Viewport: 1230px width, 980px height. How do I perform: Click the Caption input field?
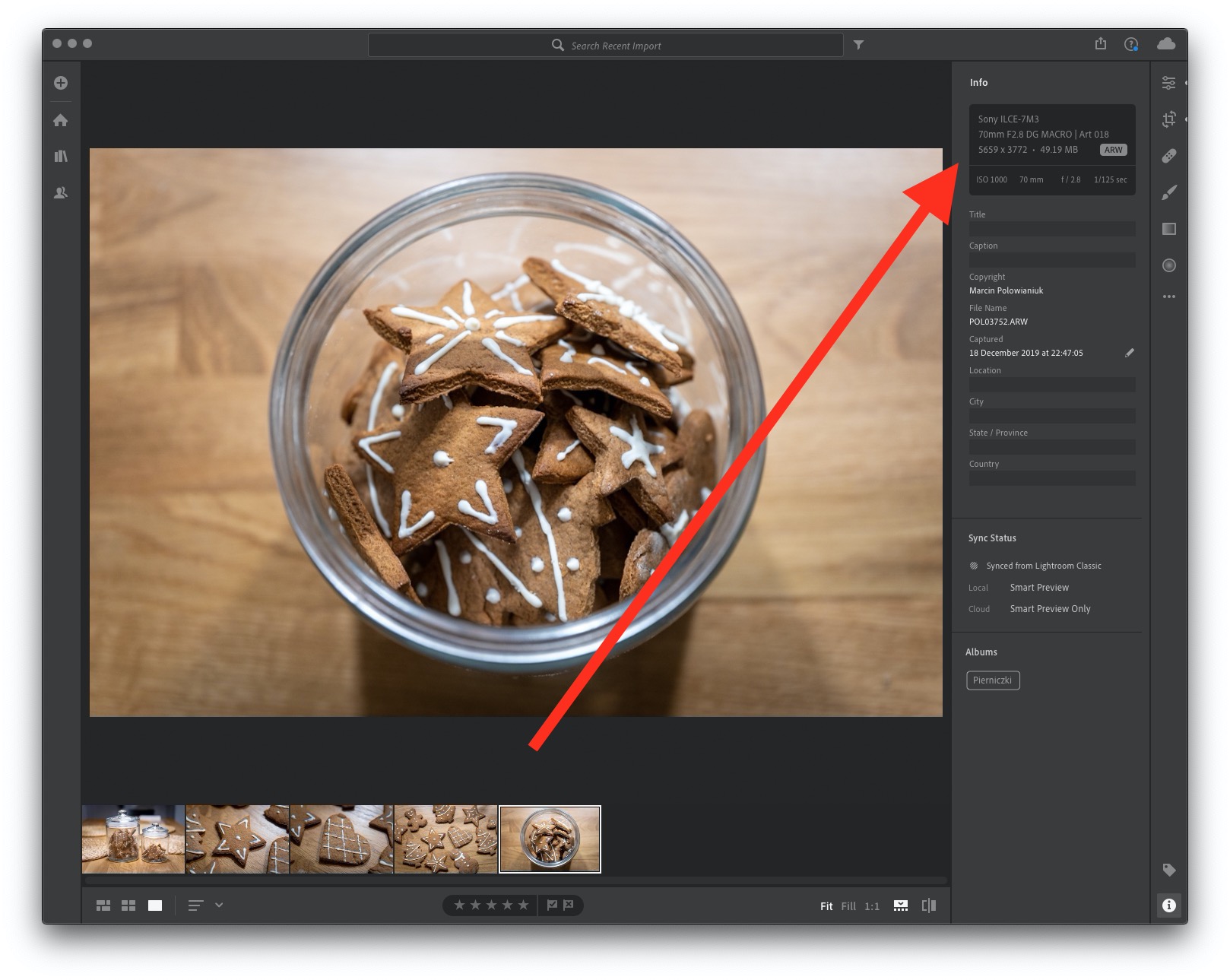coord(1052,260)
